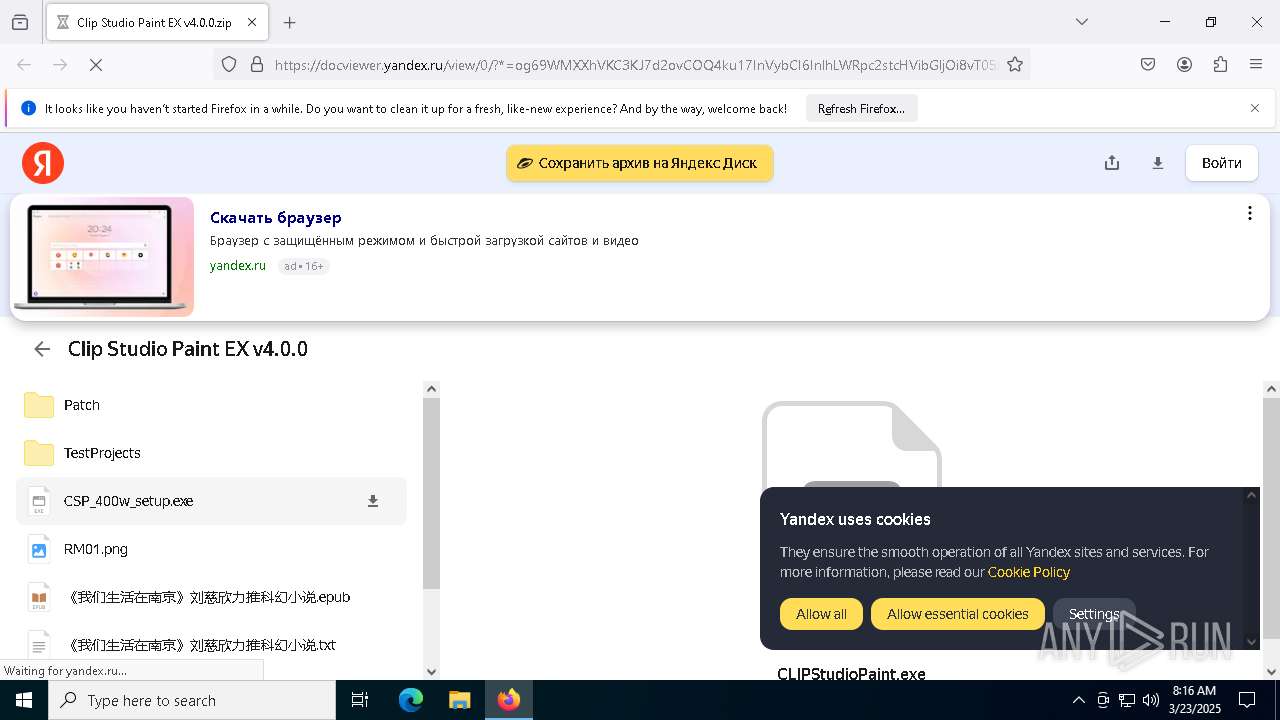1280x720 pixels.
Task: Open cookie Settings
Action: click(1094, 614)
